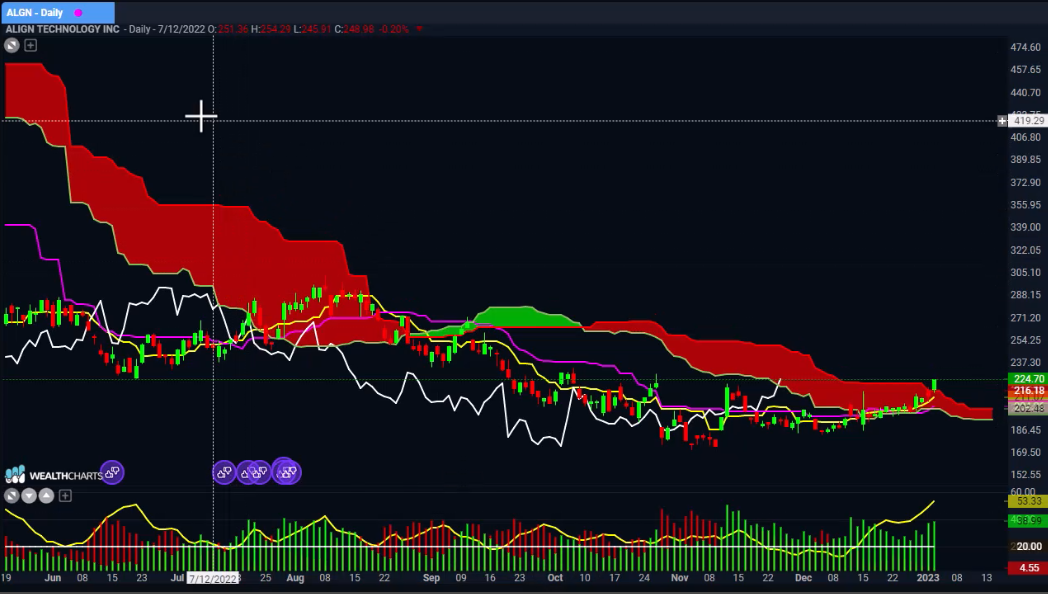Click the Oct label on the time axis
The image size is (1048, 594).
[555, 578]
